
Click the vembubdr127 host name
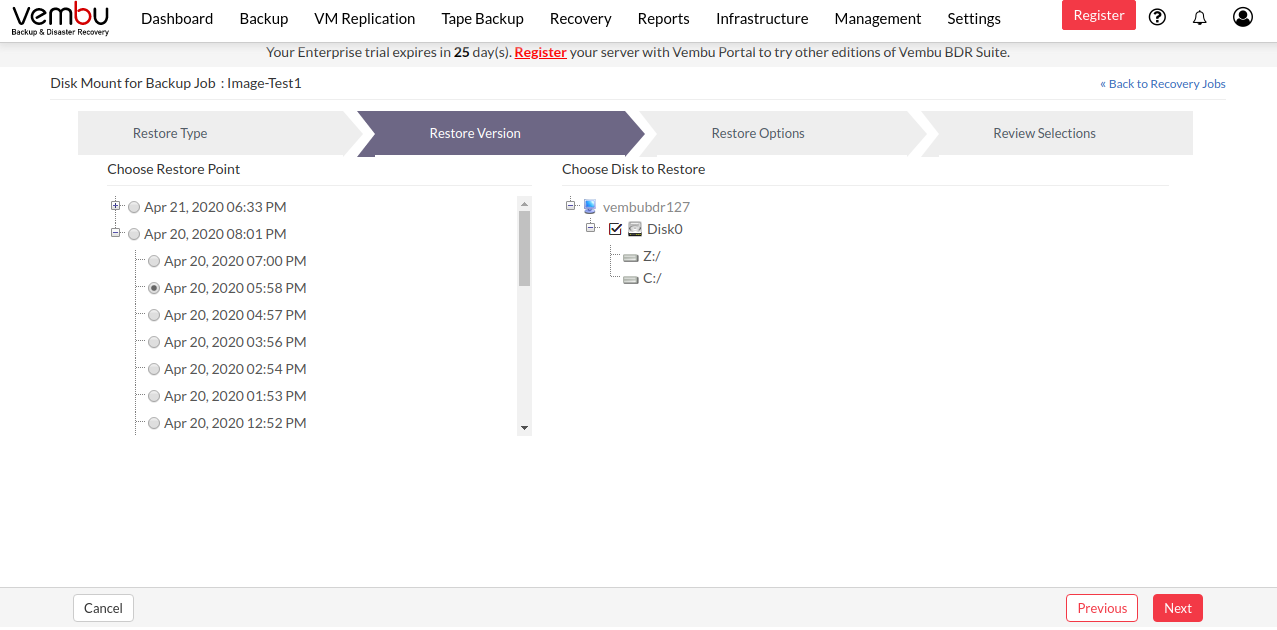click(x=646, y=207)
